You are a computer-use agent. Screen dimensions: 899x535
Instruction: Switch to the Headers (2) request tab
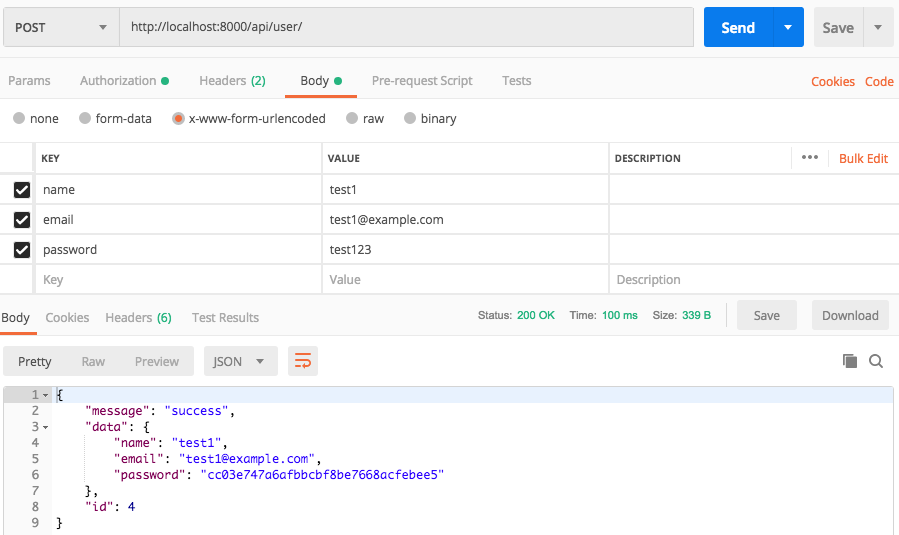click(x=232, y=81)
